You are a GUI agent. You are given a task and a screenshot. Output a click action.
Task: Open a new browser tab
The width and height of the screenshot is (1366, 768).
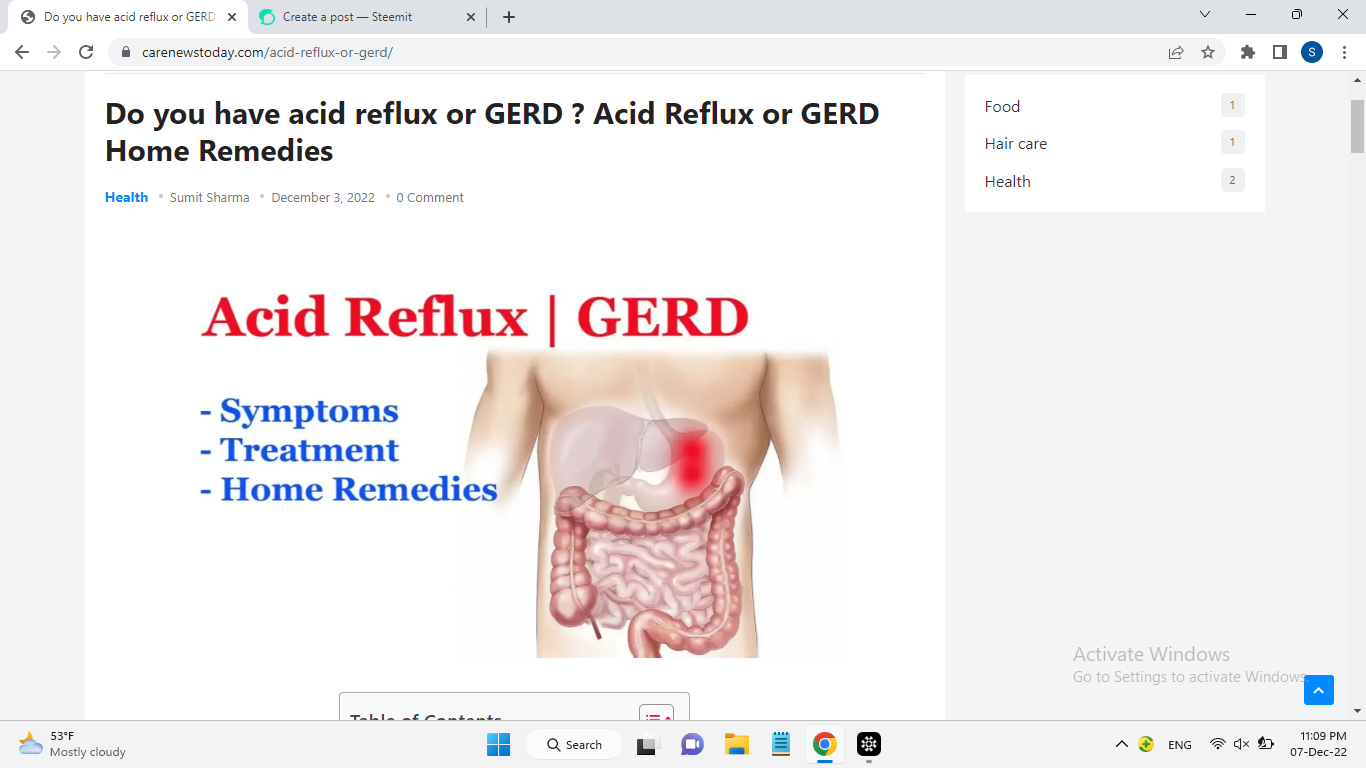point(509,17)
